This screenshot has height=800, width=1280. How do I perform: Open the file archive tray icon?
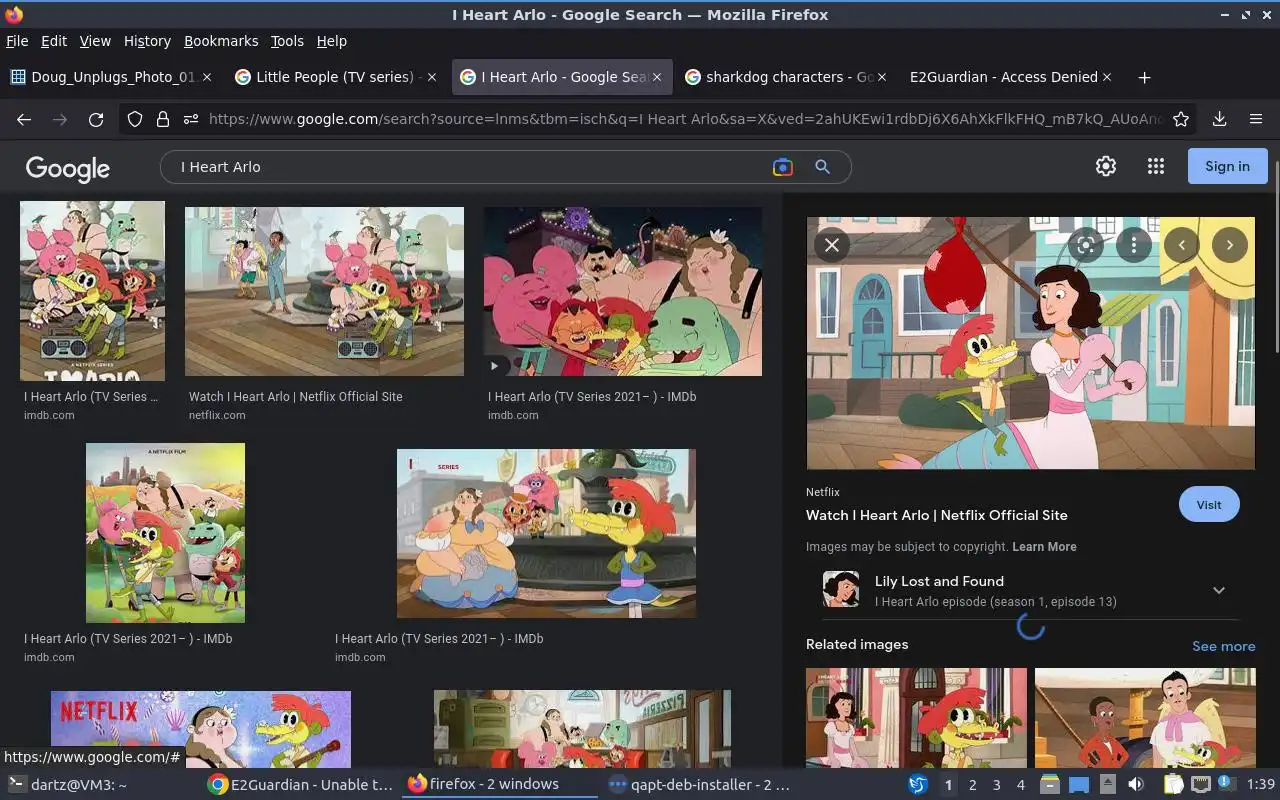click(x=1049, y=784)
